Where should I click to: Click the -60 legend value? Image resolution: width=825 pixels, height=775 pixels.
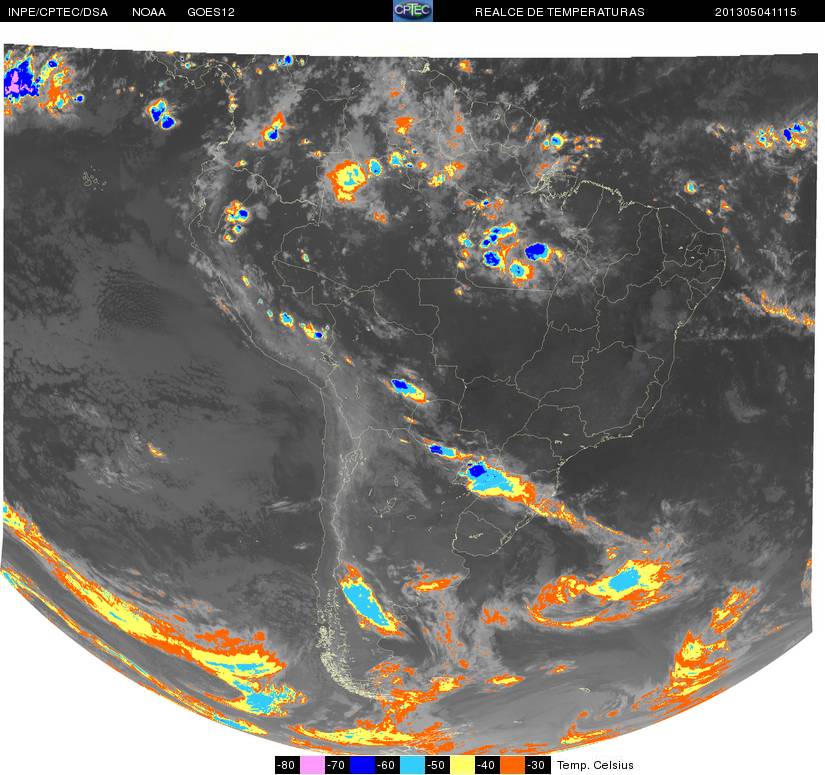pyautogui.click(x=387, y=765)
